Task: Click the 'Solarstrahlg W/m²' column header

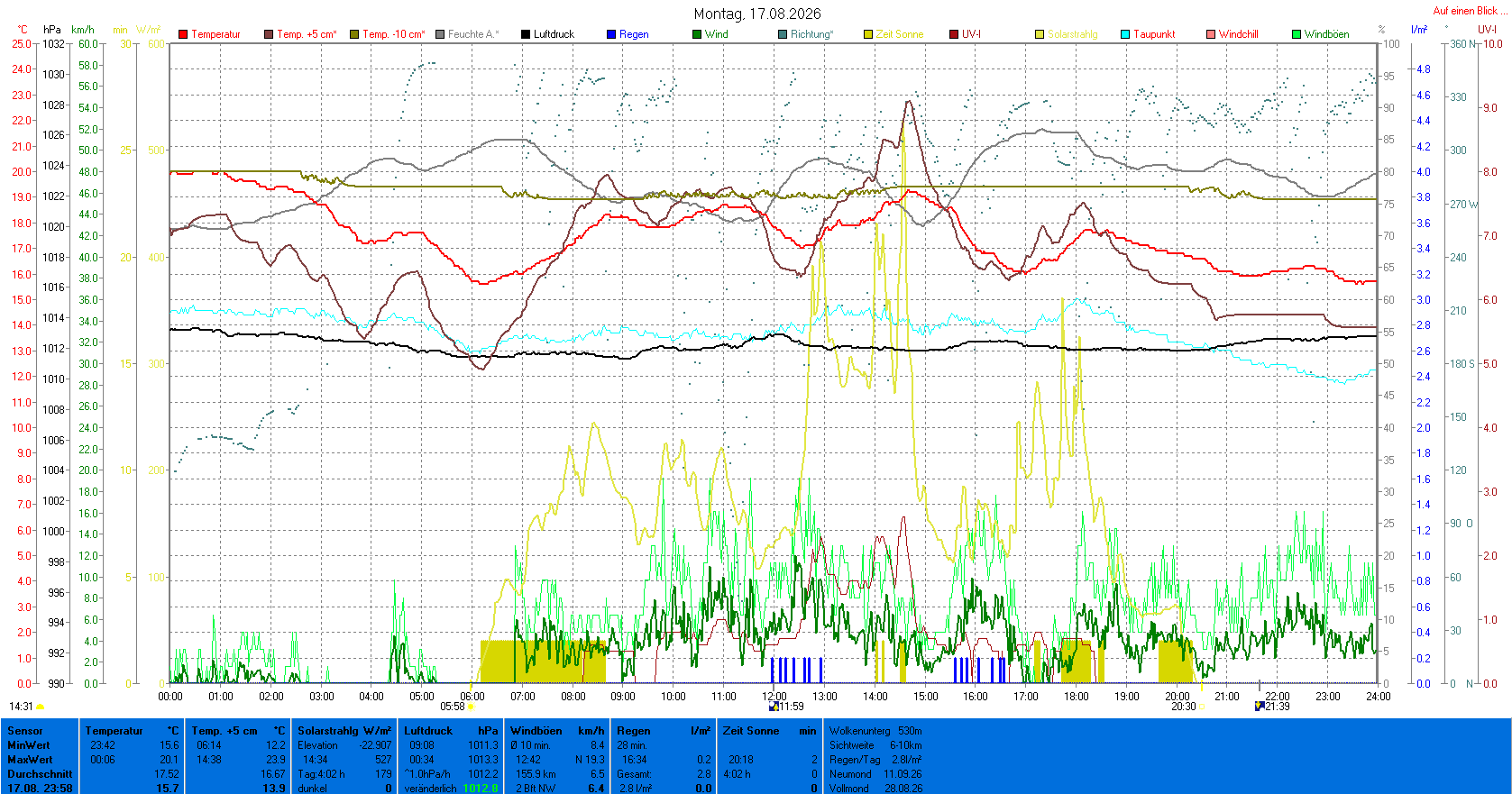Action: coord(344,731)
